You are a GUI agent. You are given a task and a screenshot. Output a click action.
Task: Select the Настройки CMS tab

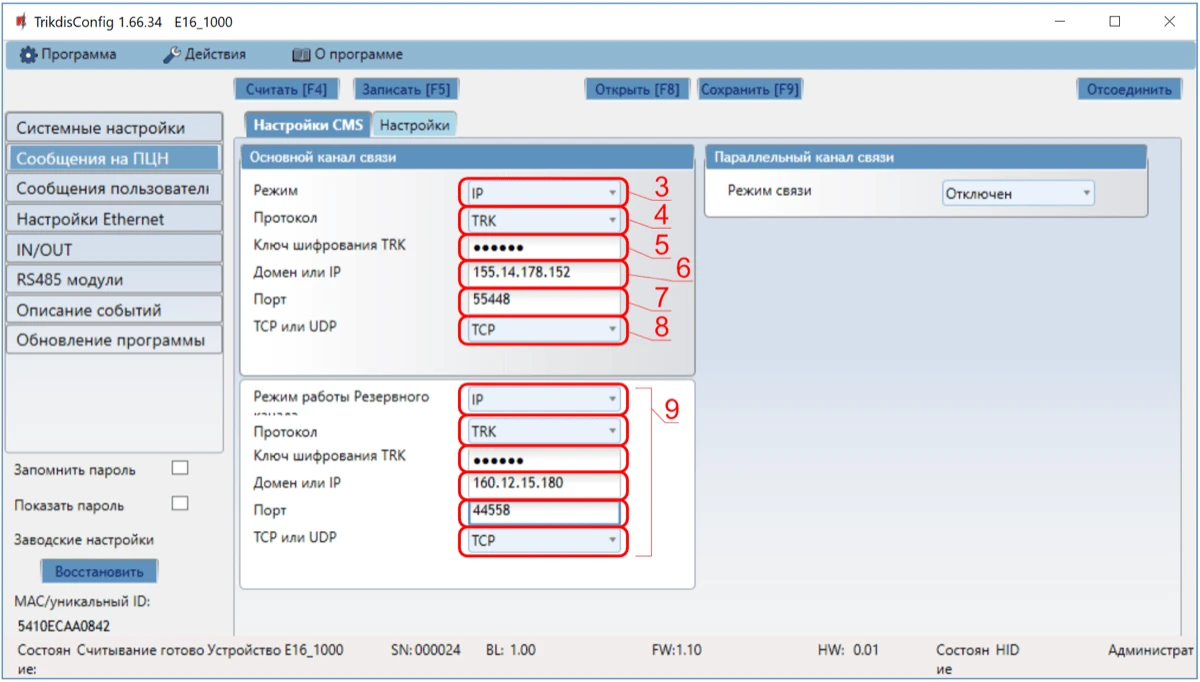tap(307, 125)
